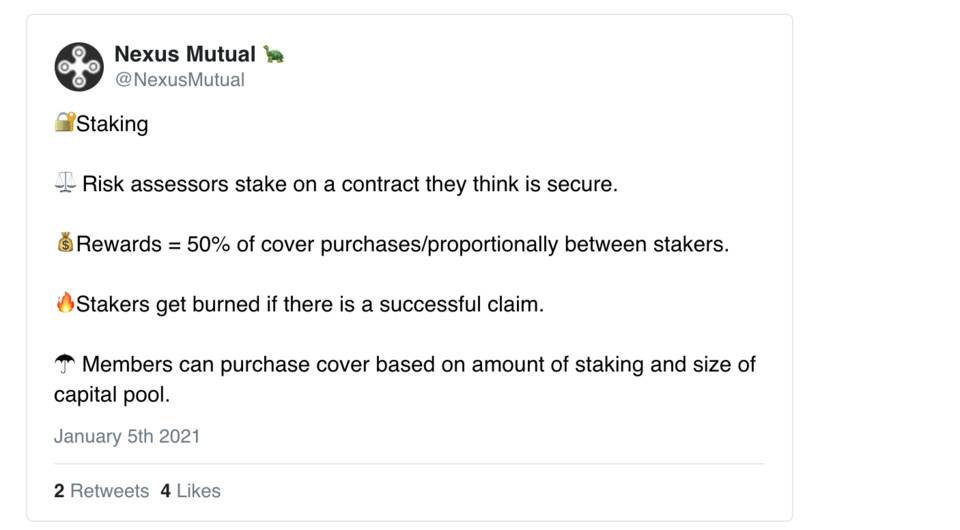Open the January 5th 2021 timestamp
This screenshot has height=530, width=960.
[x=127, y=437]
